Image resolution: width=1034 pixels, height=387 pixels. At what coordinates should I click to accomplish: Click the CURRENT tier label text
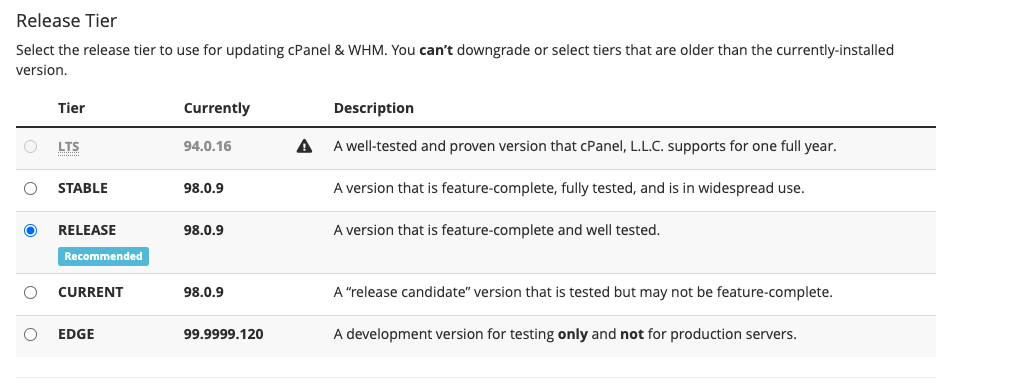click(x=90, y=292)
